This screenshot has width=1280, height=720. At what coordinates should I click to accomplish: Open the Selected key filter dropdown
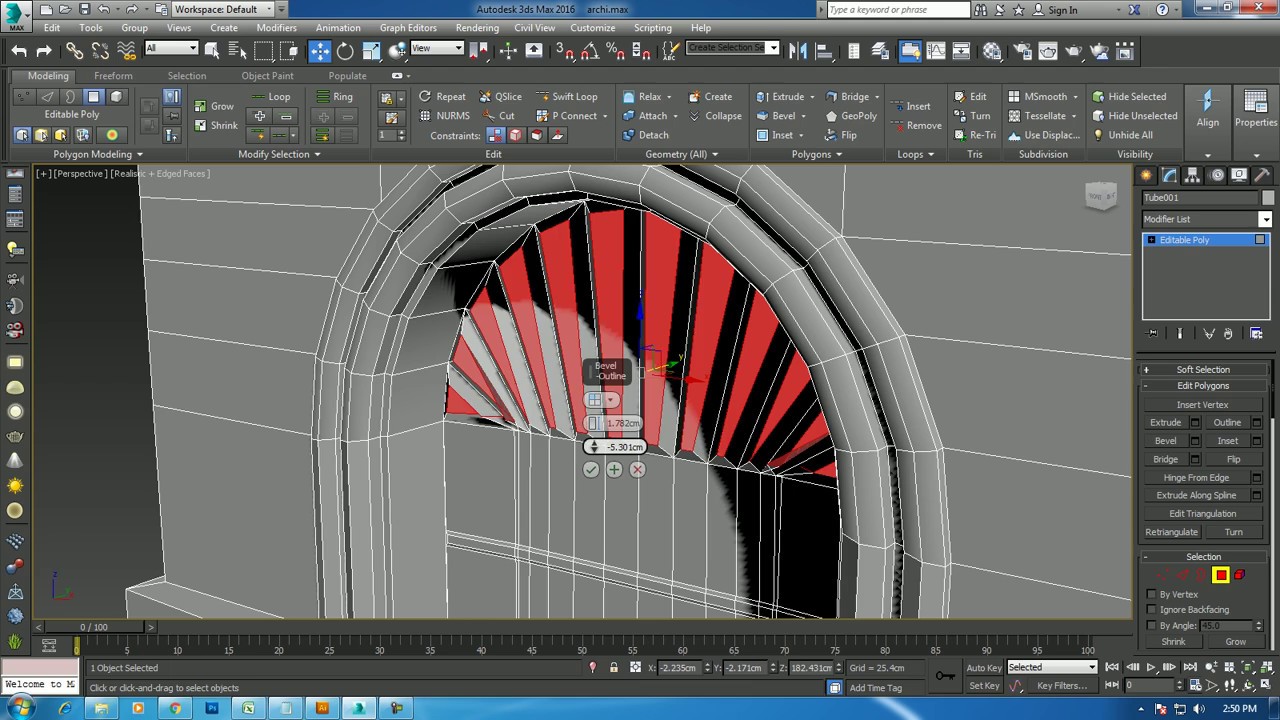[1052, 668]
